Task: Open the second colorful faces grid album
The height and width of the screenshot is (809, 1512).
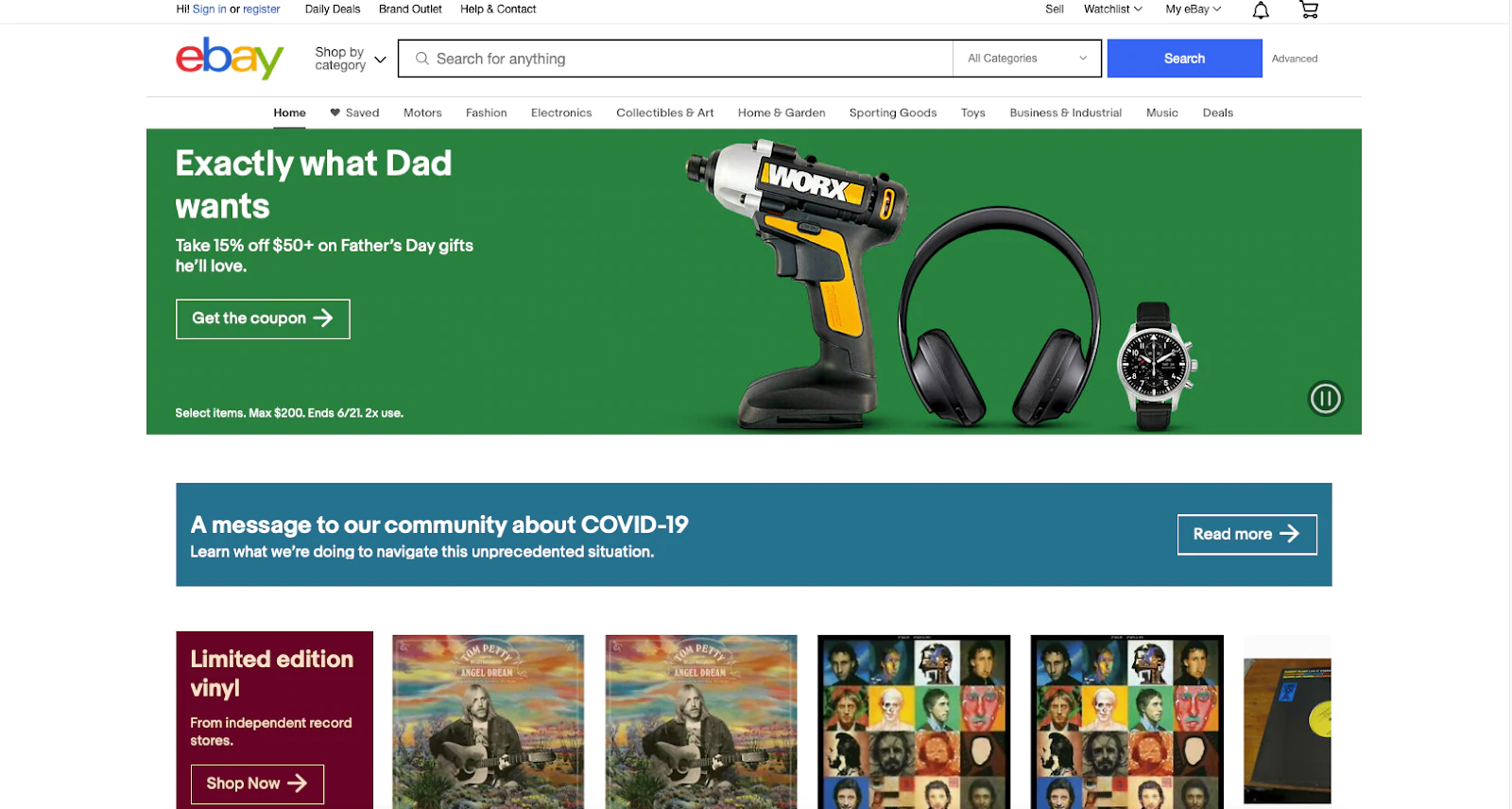Action: click(x=1127, y=722)
